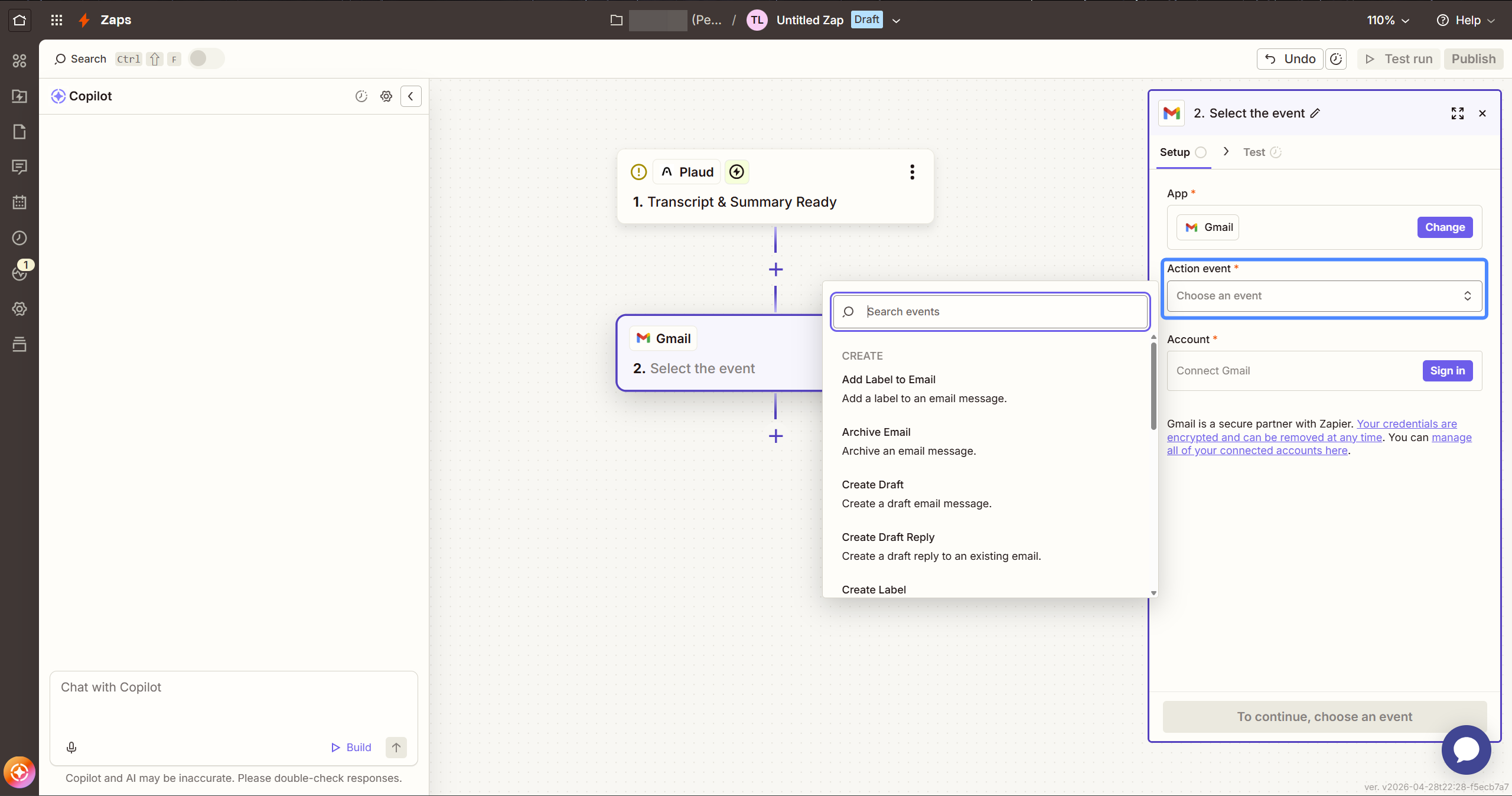This screenshot has width=1512, height=796.
Task: Open the four-circle dashboard icon in the left sidebar
Action: click(x=19, y=61)
